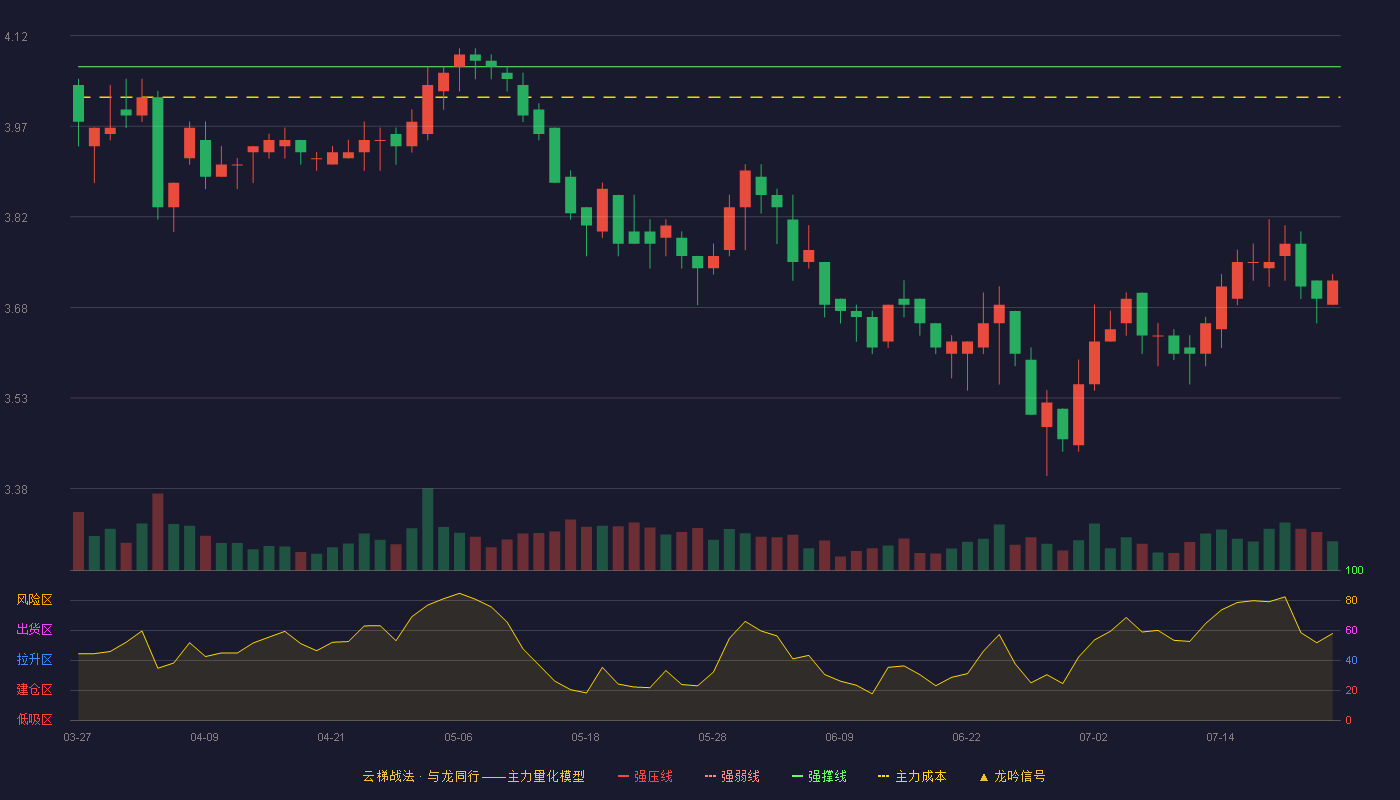Viewport: 1400px width, 800px height.
Task: Click the 出货区 zone label
Action: click(x=34, y=630)
